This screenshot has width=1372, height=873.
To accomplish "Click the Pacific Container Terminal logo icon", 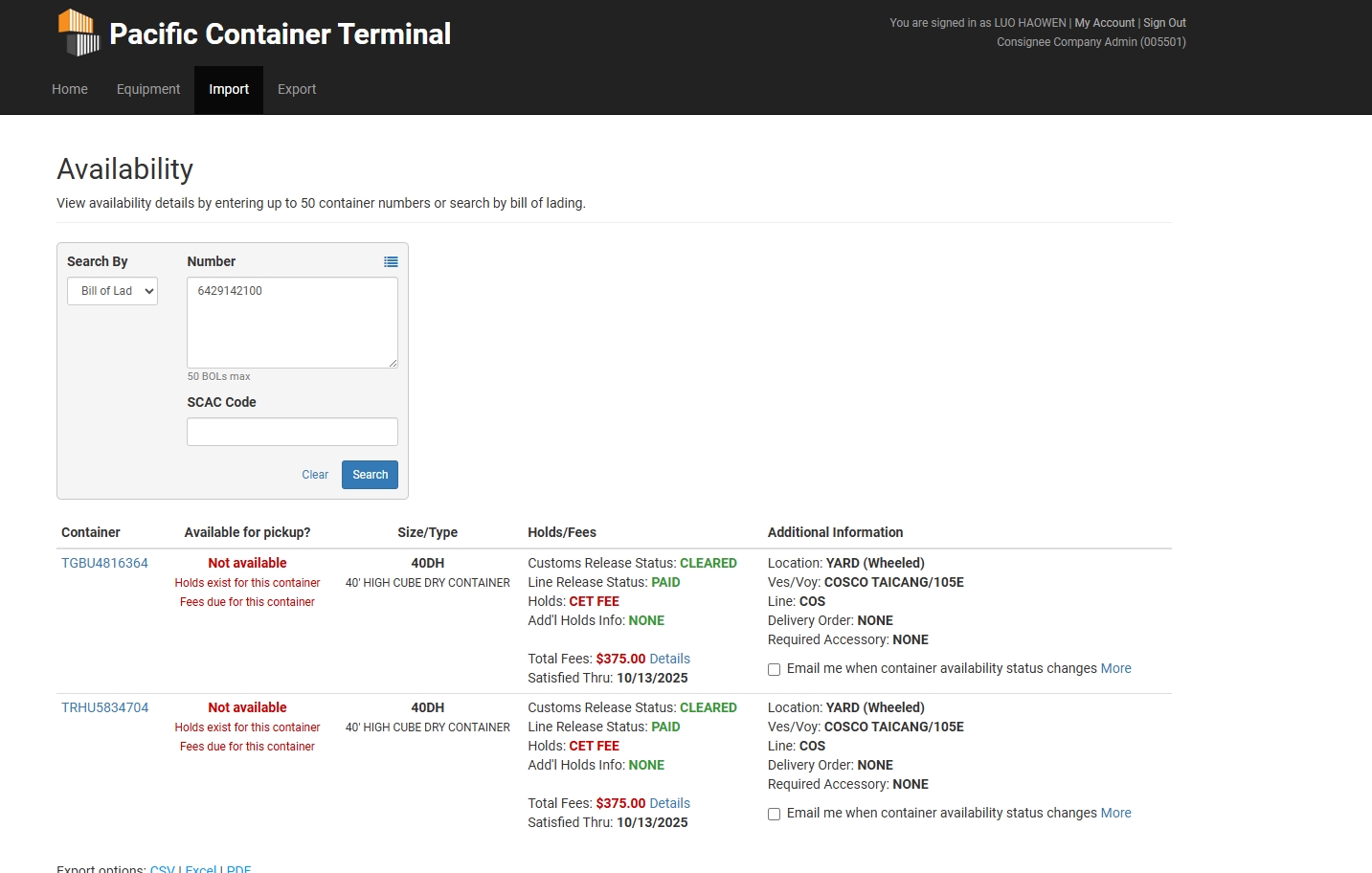I will (79, 33).
